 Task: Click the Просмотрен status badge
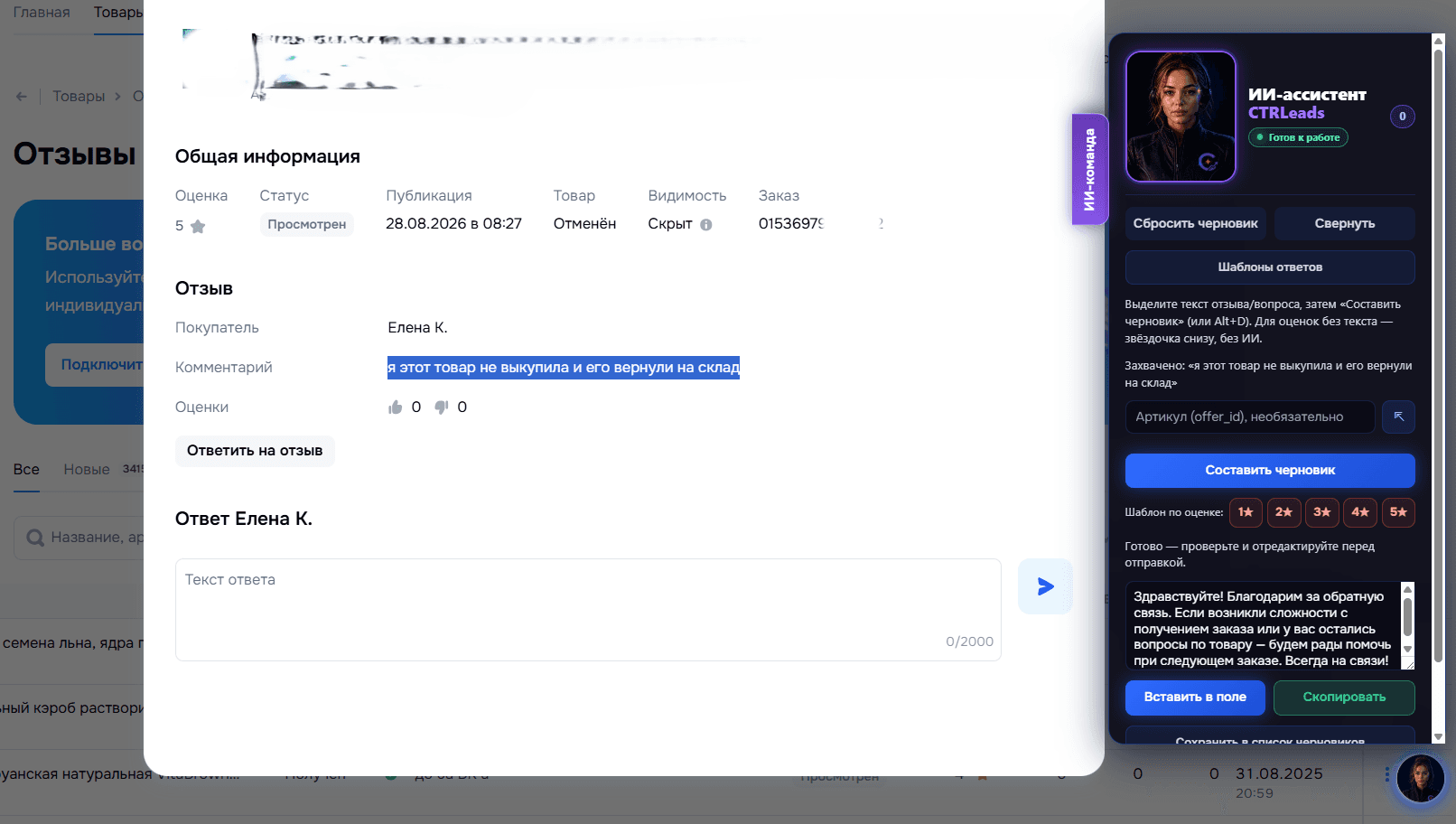306,224
